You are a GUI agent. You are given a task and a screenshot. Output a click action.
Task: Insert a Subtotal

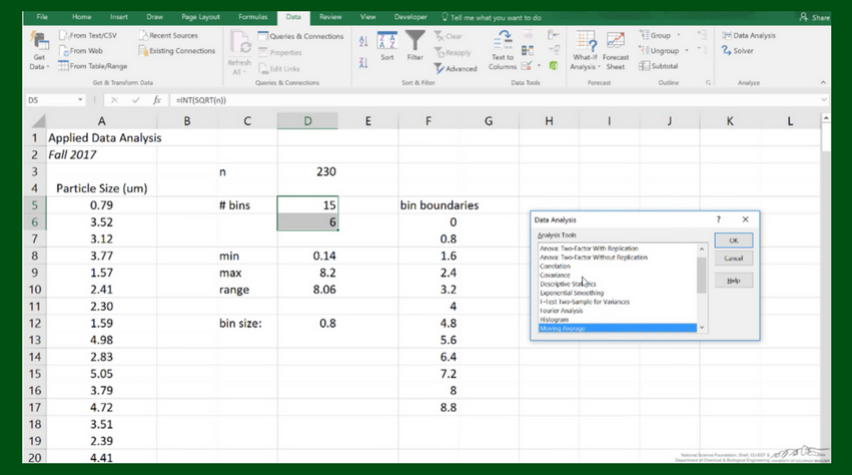659,66
